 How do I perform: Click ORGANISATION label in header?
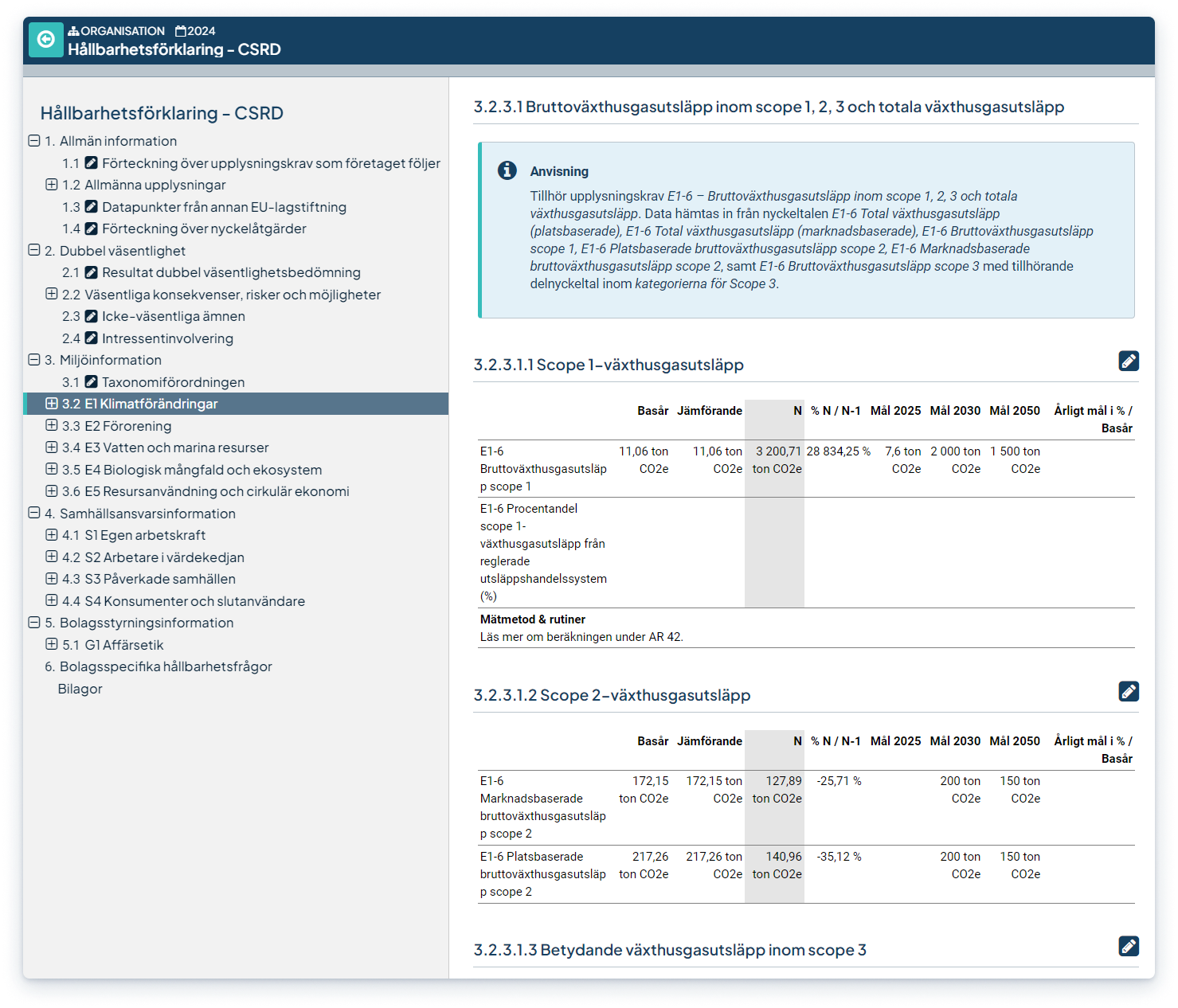click(123, 31)
